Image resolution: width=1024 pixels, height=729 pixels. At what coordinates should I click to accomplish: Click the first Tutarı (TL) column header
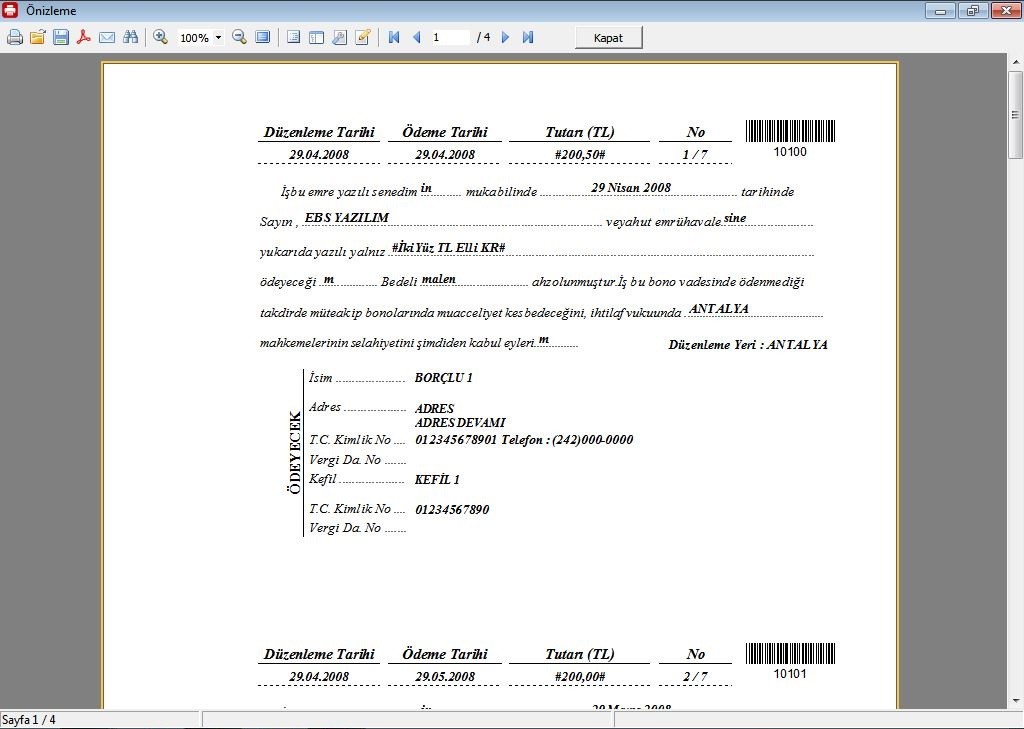pos(580,132)
